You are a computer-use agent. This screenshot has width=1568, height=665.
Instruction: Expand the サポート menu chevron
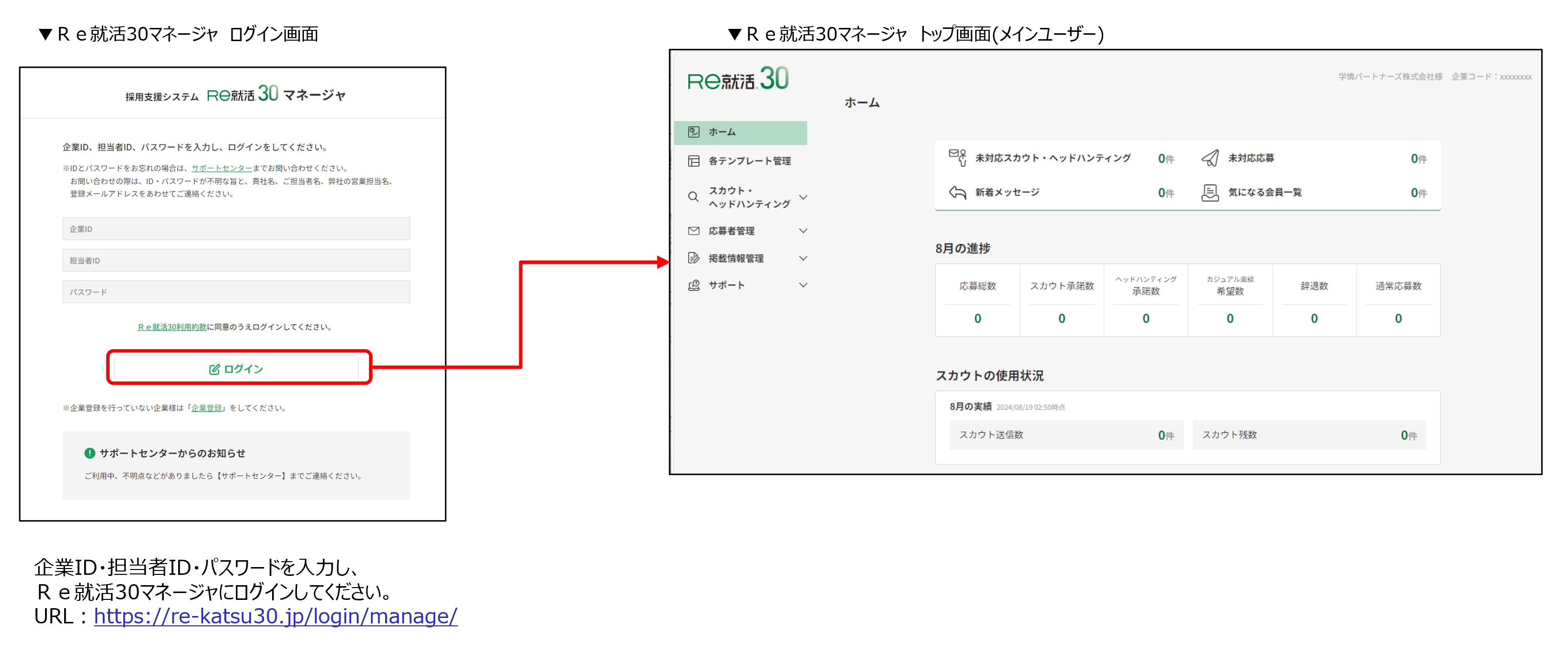(803, 285)
